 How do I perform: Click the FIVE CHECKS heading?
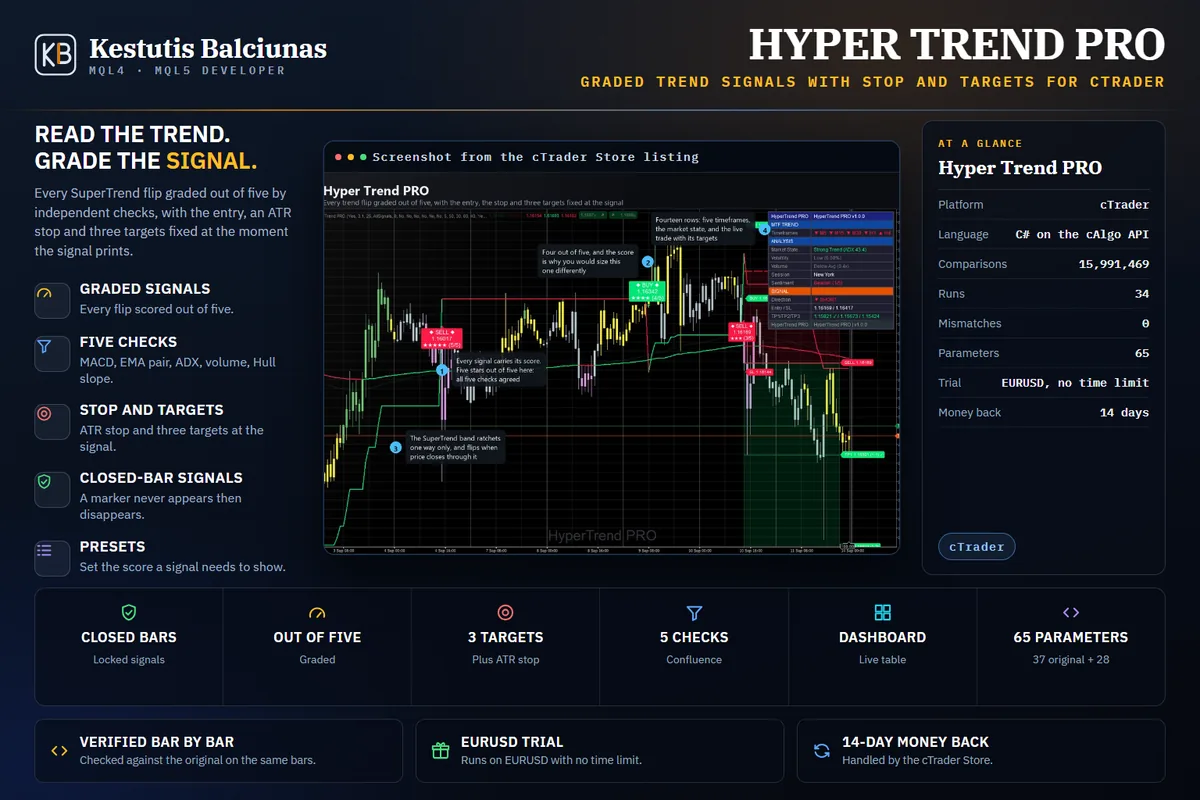(128, 342)
